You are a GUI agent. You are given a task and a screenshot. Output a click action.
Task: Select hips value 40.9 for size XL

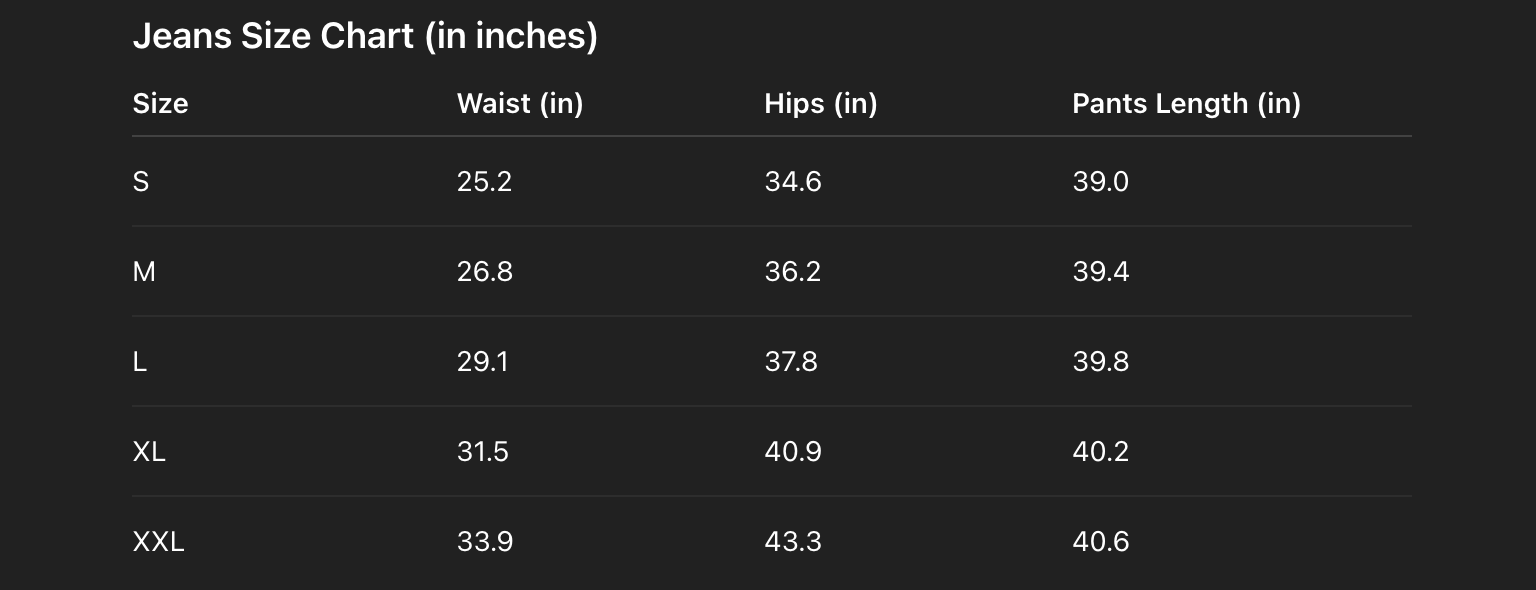click(x=792, y=452)
